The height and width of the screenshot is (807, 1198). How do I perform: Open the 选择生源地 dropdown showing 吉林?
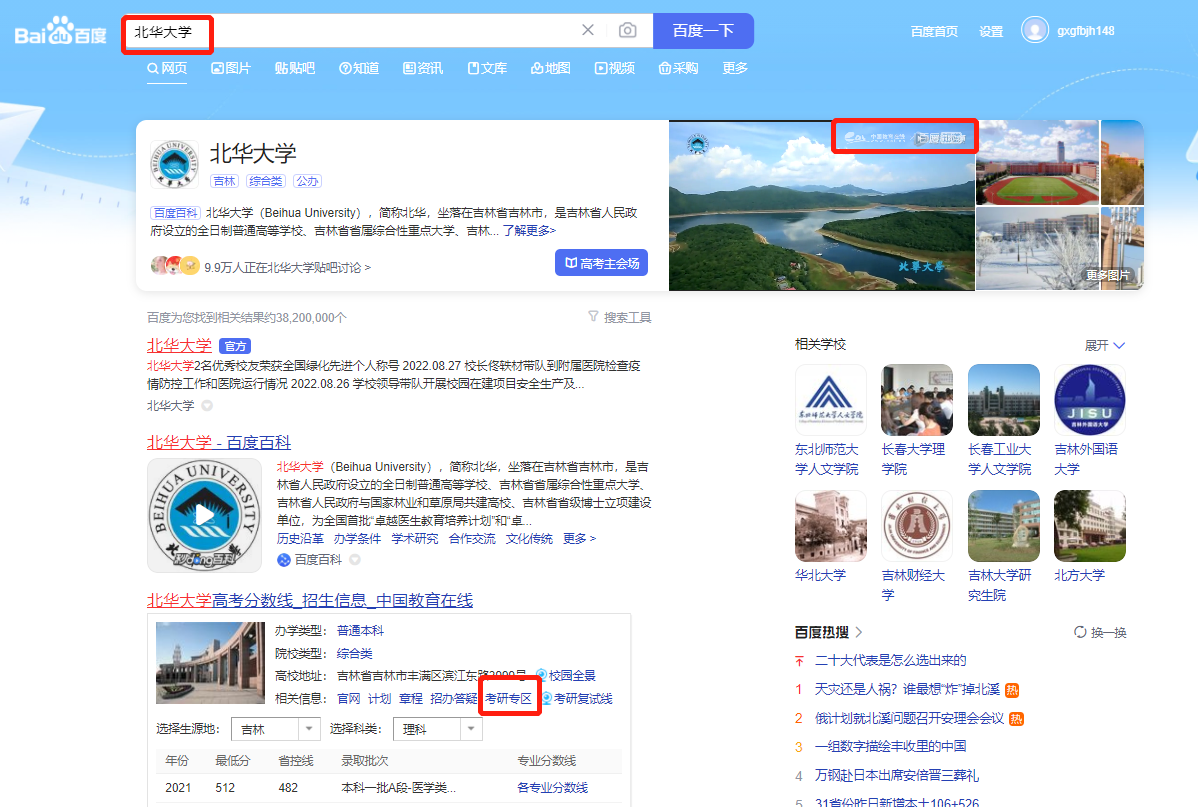pos(275,729)
